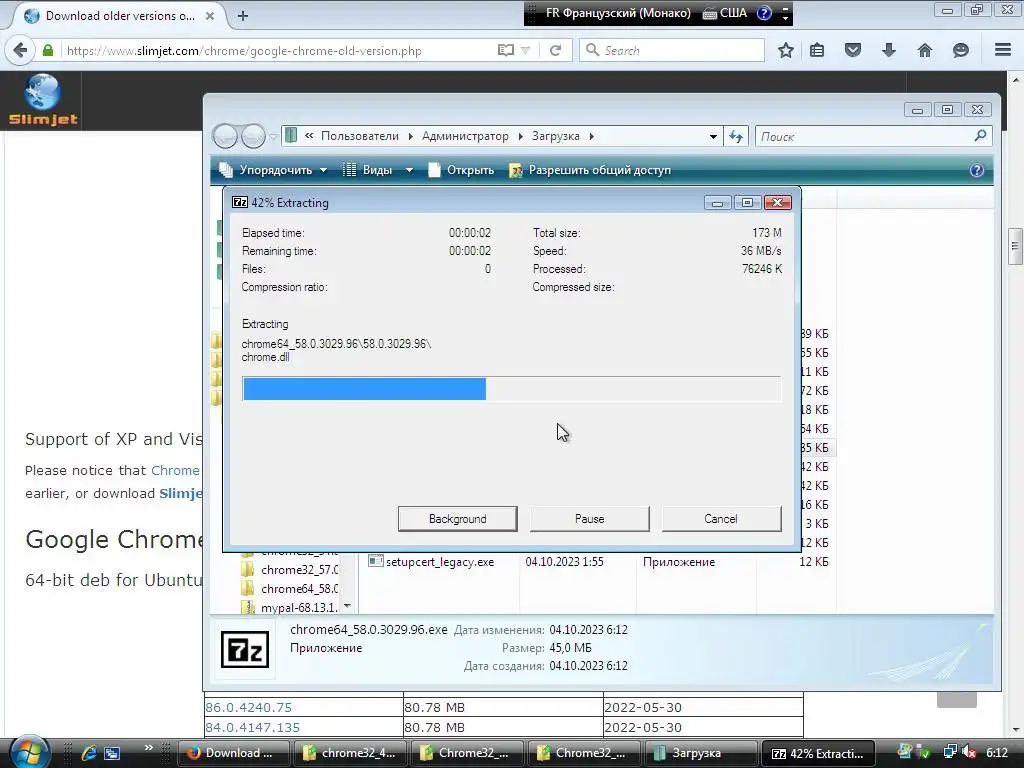Screen dimensions: 1024x768
Task: Launch Internet Explorer from quick launch
Action: pos(89,753)
